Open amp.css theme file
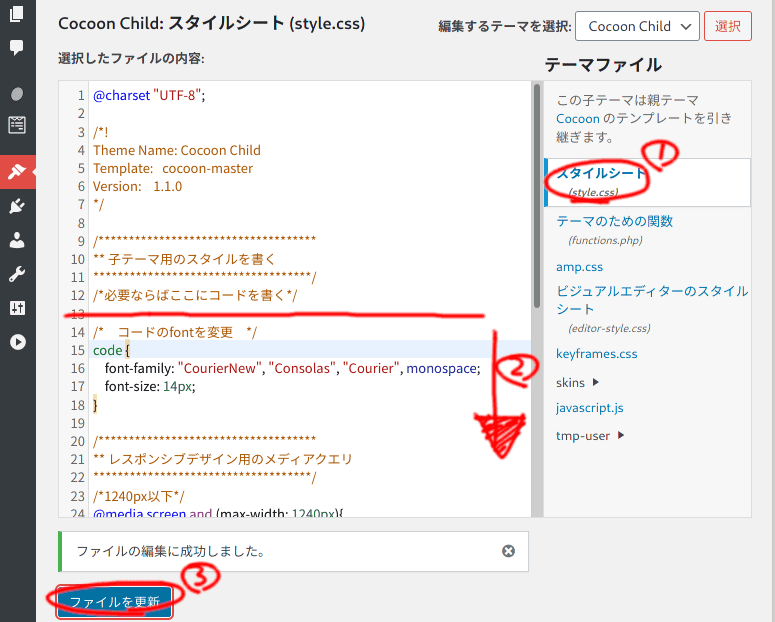775x622 pixels. coord(579,267)
